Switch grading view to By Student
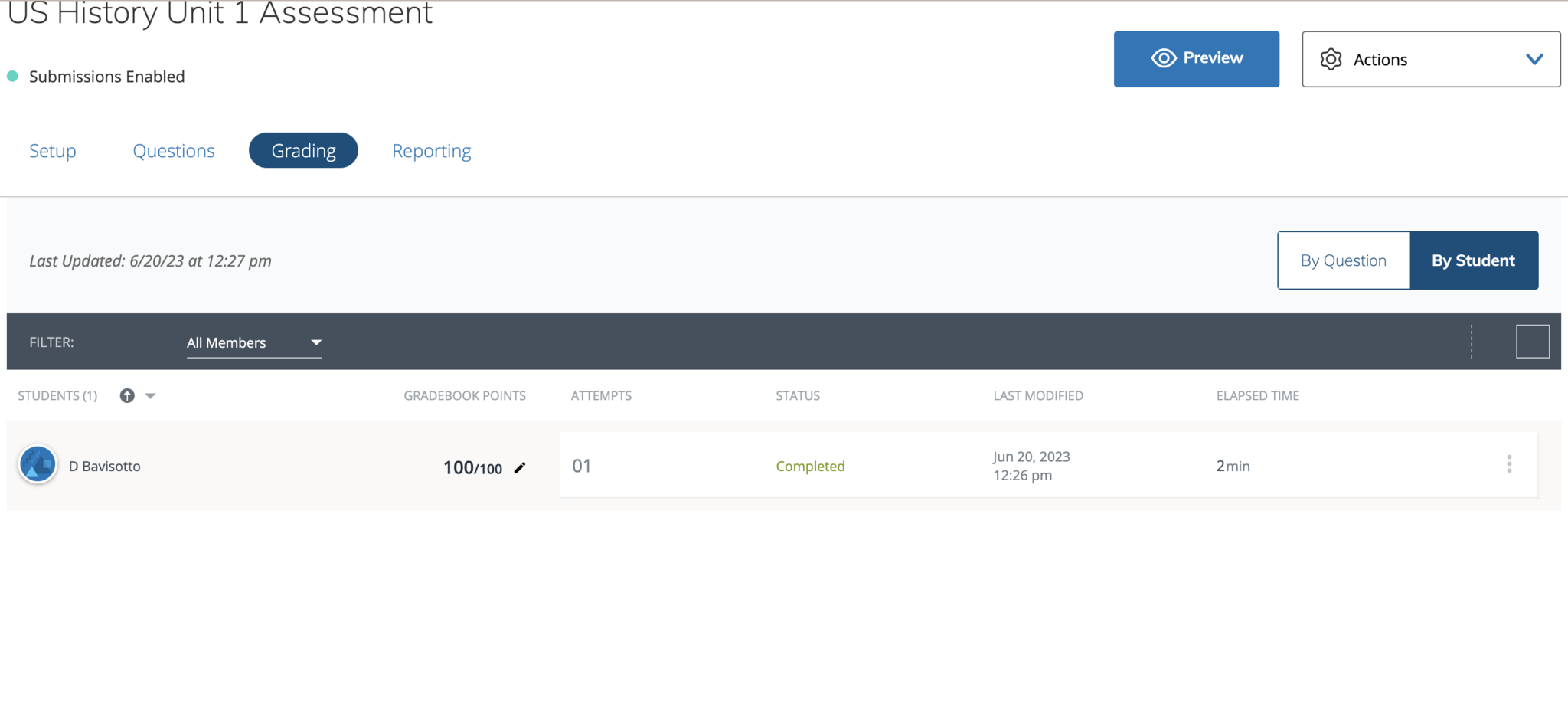Image resolution: width=1568 pixels, height=727 pixels. [1473, 260]
